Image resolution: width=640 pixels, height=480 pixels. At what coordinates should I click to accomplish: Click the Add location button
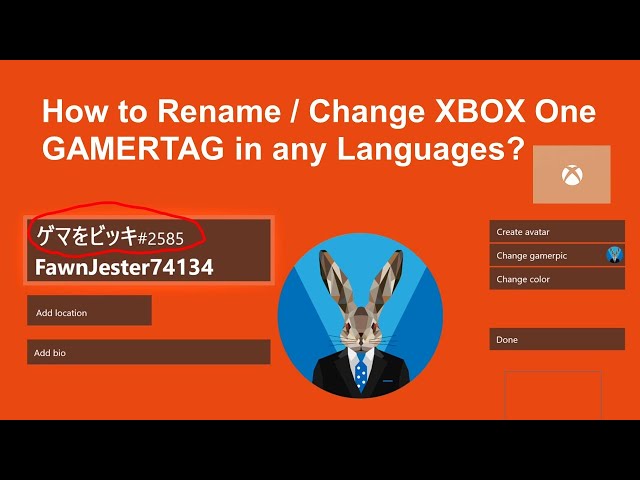point(89,311)
